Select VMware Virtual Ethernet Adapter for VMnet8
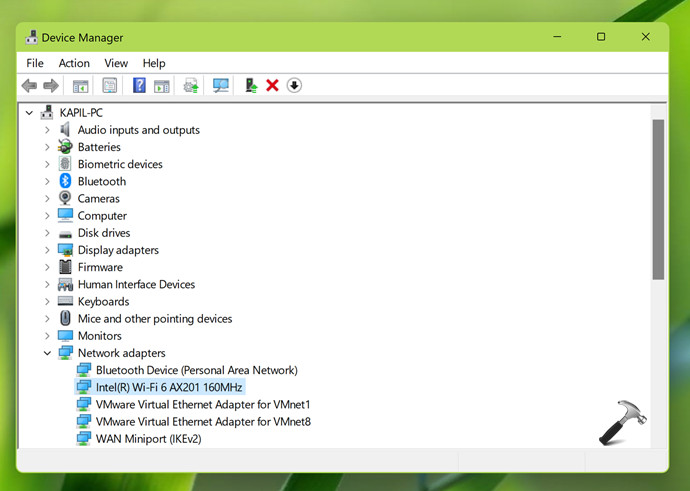This screenshot has height=491, width=690. click(x=203, y=422)
